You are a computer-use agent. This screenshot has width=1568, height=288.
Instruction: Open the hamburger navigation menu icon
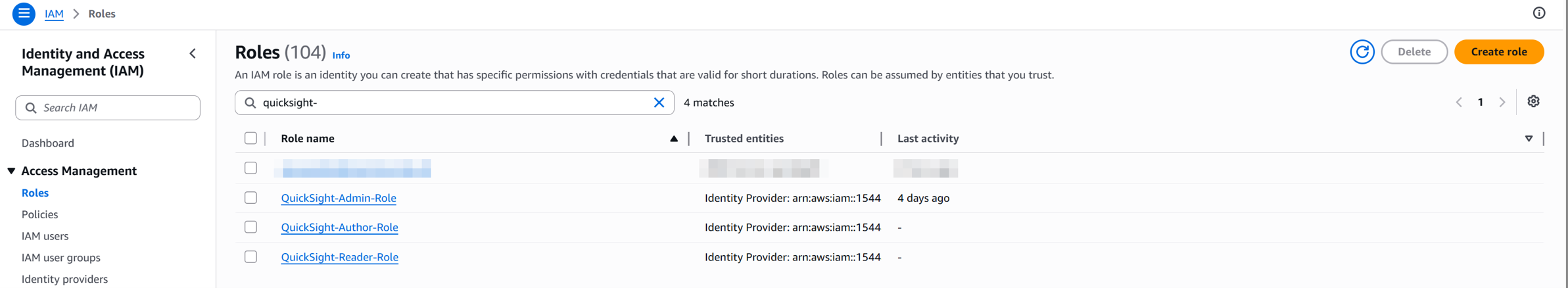[x=24, y=13]
